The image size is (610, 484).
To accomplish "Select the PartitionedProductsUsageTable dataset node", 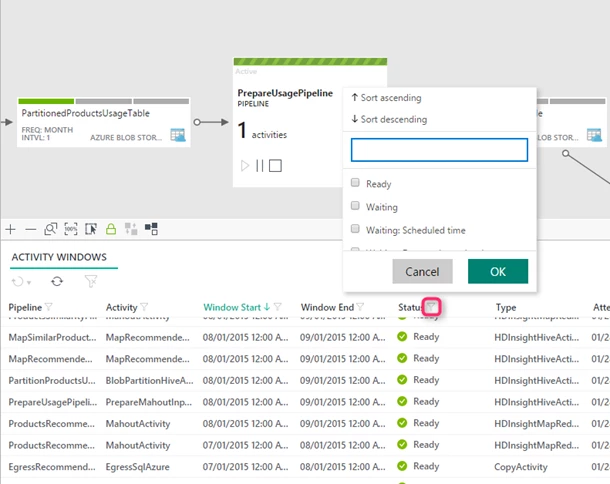I will pyautogui.click(x=103, y=122).
